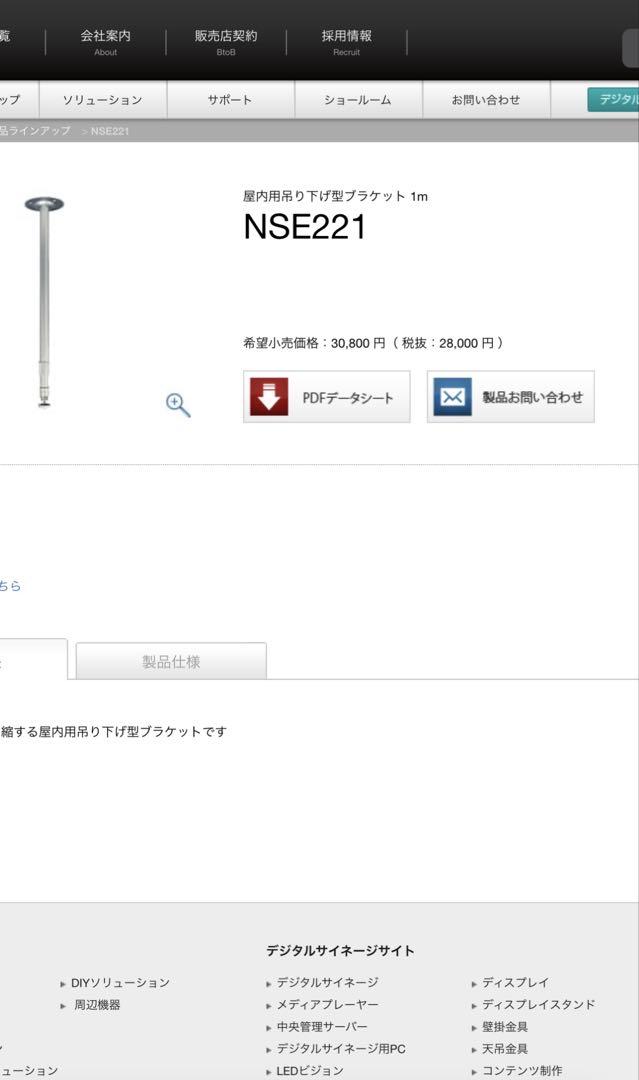Open DIYソリューション footer link
The width and height of the screenshot is (639, 1080).
(120, 983)
